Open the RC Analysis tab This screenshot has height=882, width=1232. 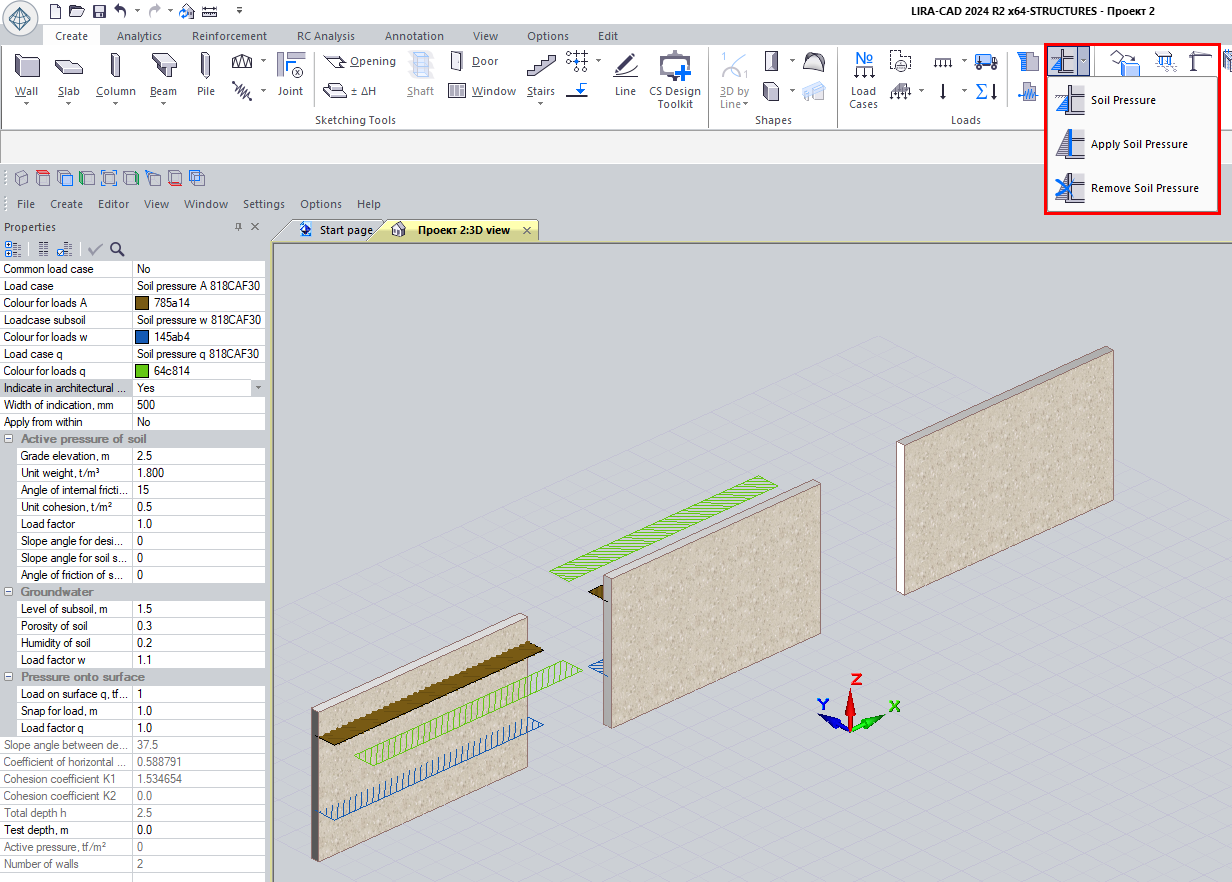tap(325, 36)
